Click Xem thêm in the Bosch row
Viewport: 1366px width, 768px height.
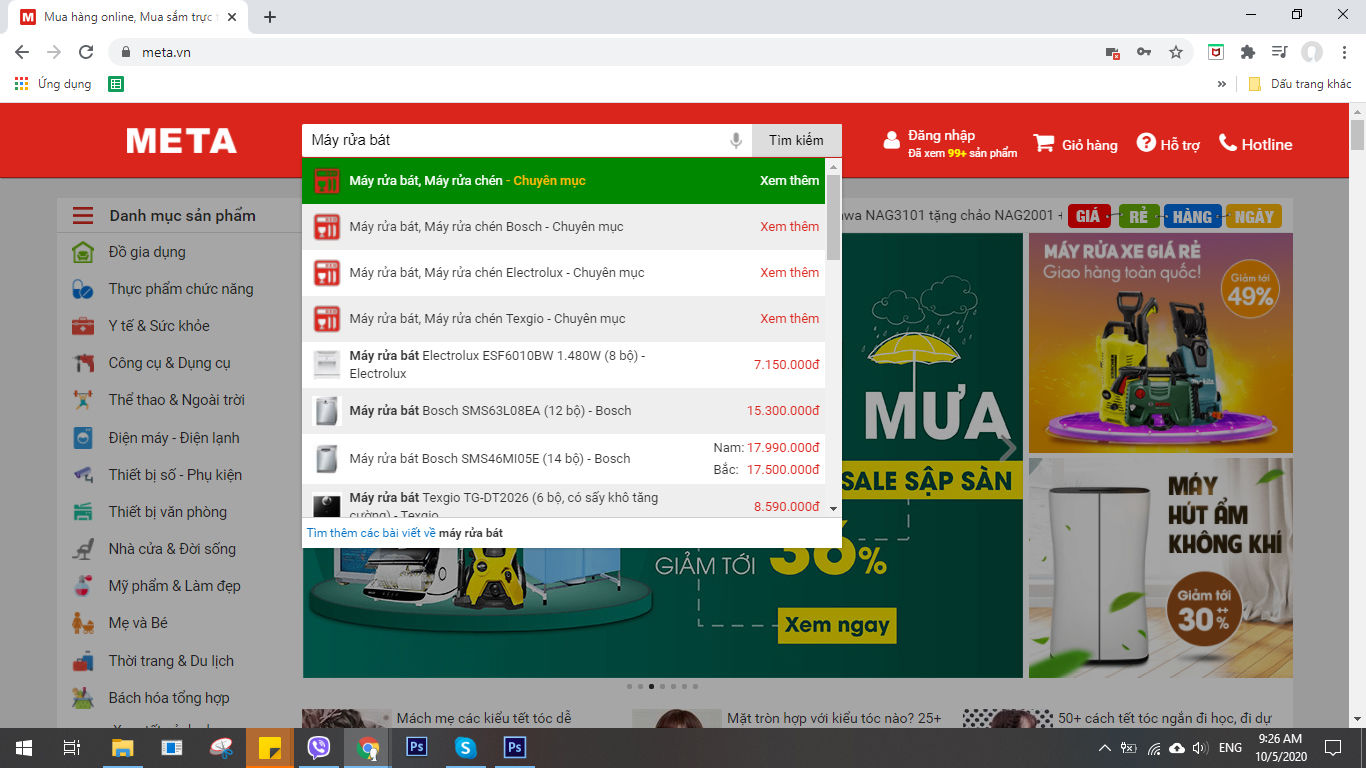point(789,227)
